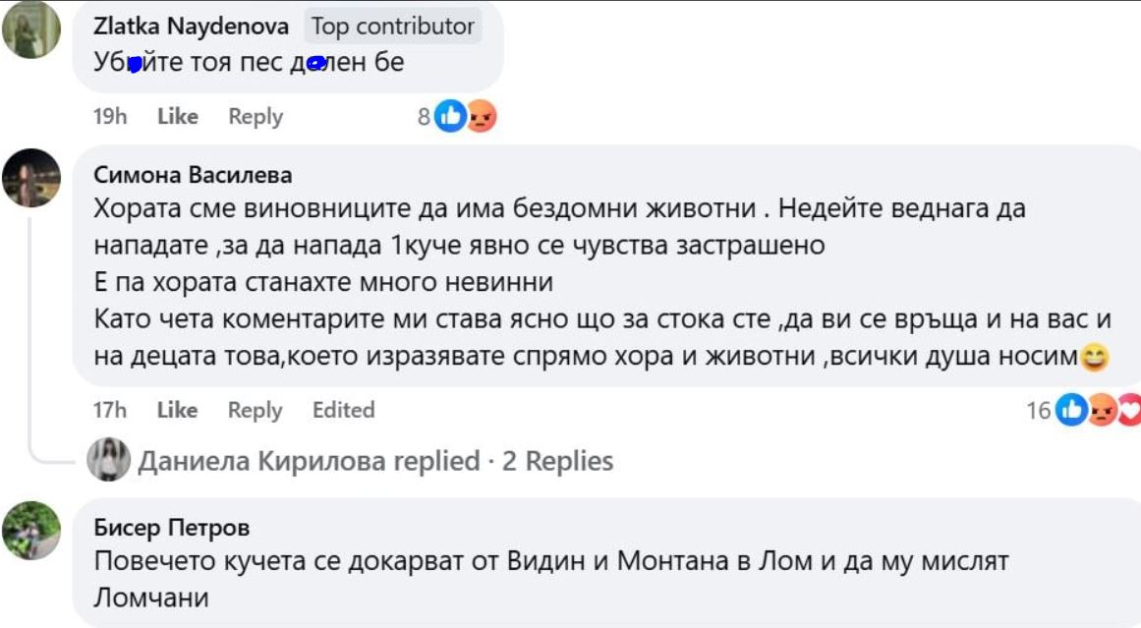Click the 19h timestamp

pos(110,117)
